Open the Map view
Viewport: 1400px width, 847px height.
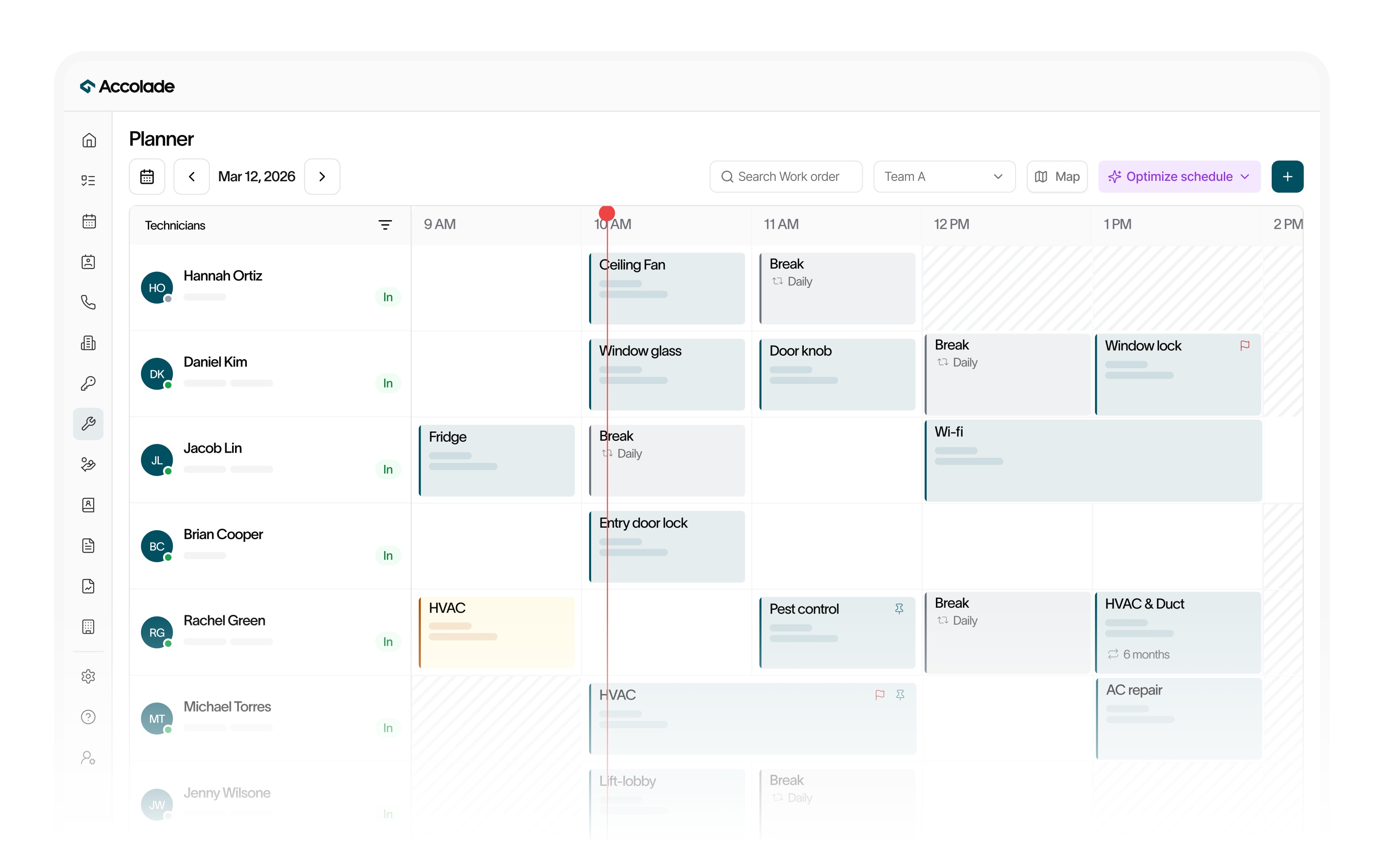[1057, 177]
